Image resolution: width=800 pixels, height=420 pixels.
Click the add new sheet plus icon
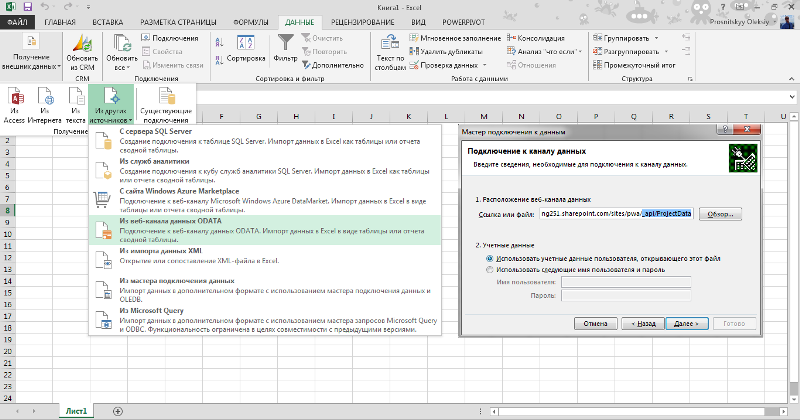(x=118, y=411)
